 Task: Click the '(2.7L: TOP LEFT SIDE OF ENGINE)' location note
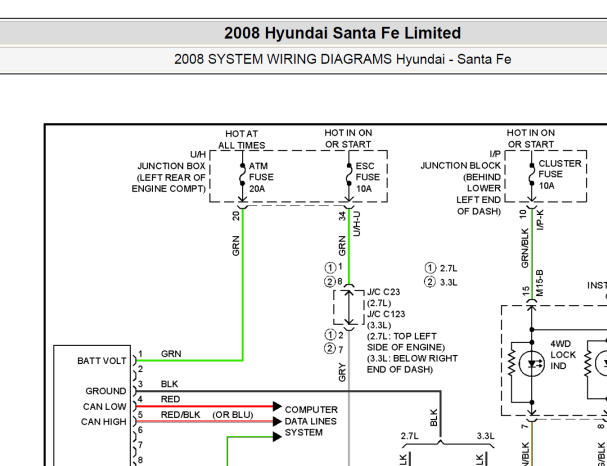click(405, 342)
